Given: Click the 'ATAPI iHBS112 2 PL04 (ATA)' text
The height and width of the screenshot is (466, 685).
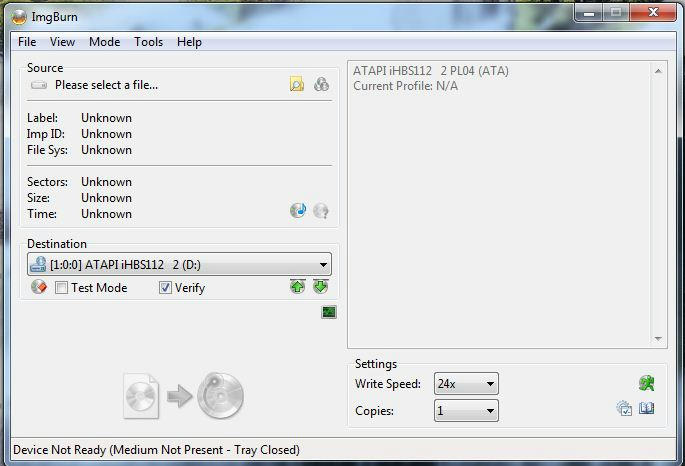Looking at the screenshot, I should [431, 71].
